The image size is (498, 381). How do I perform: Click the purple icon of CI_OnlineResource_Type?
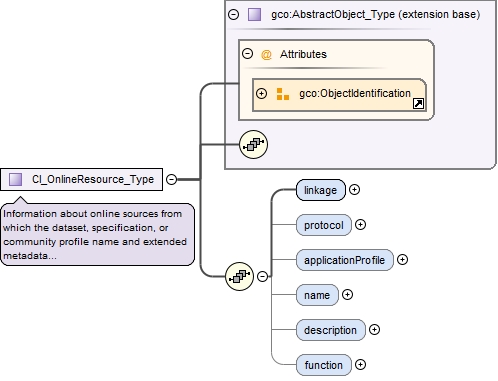coord(15,179)
